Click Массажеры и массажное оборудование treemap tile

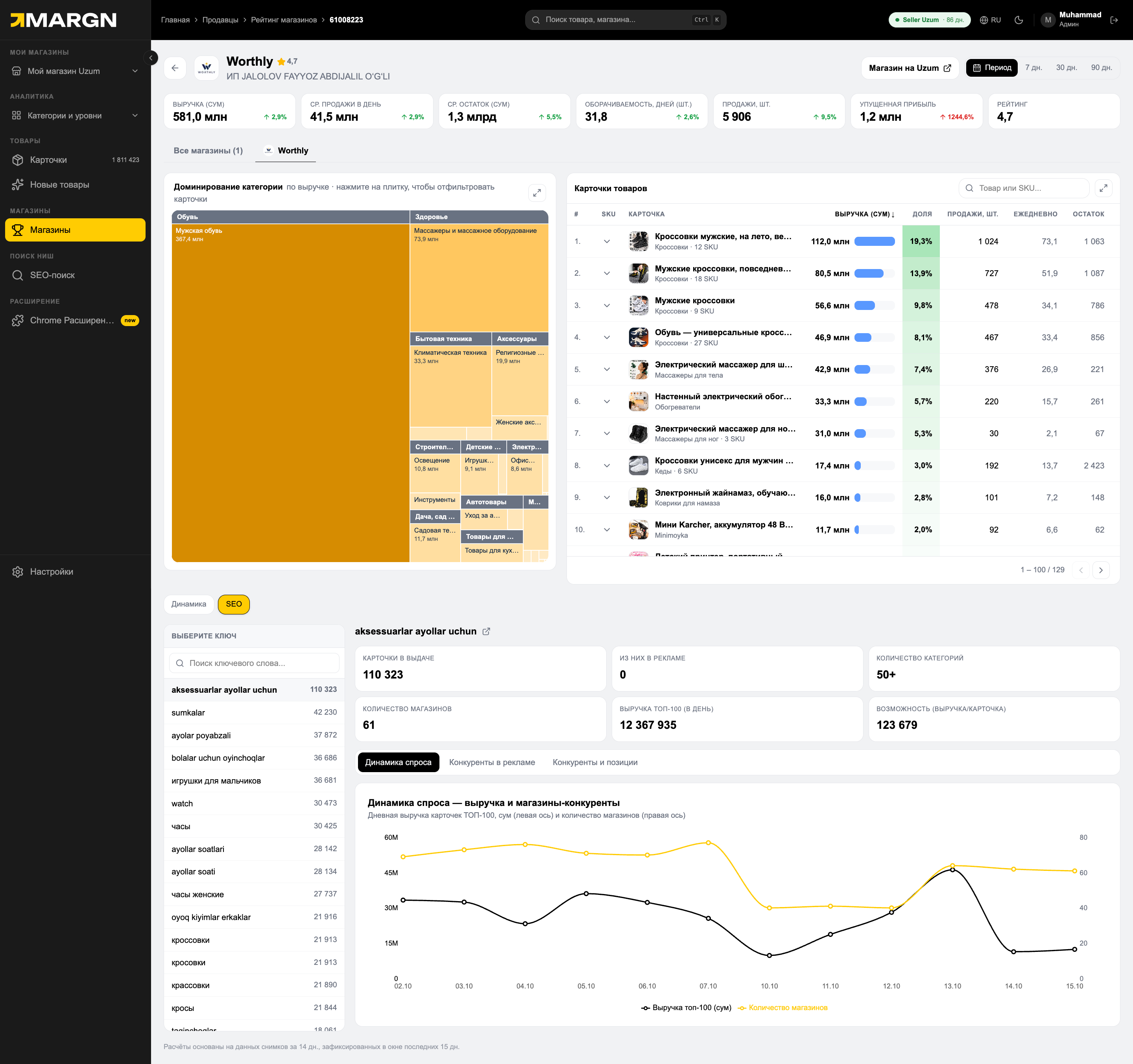point(479,278)
